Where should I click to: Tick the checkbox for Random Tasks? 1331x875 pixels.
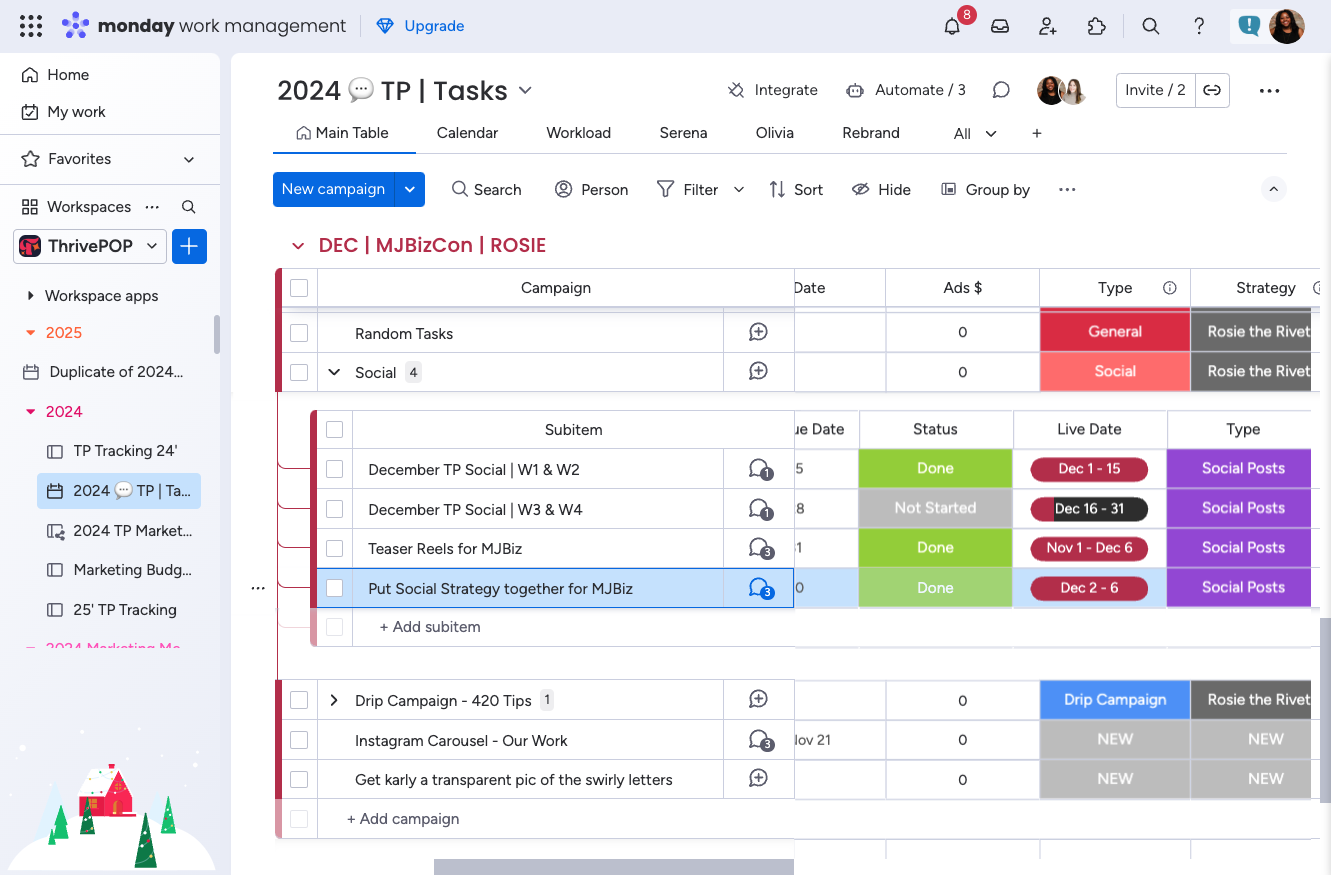(x=299, y=333)
